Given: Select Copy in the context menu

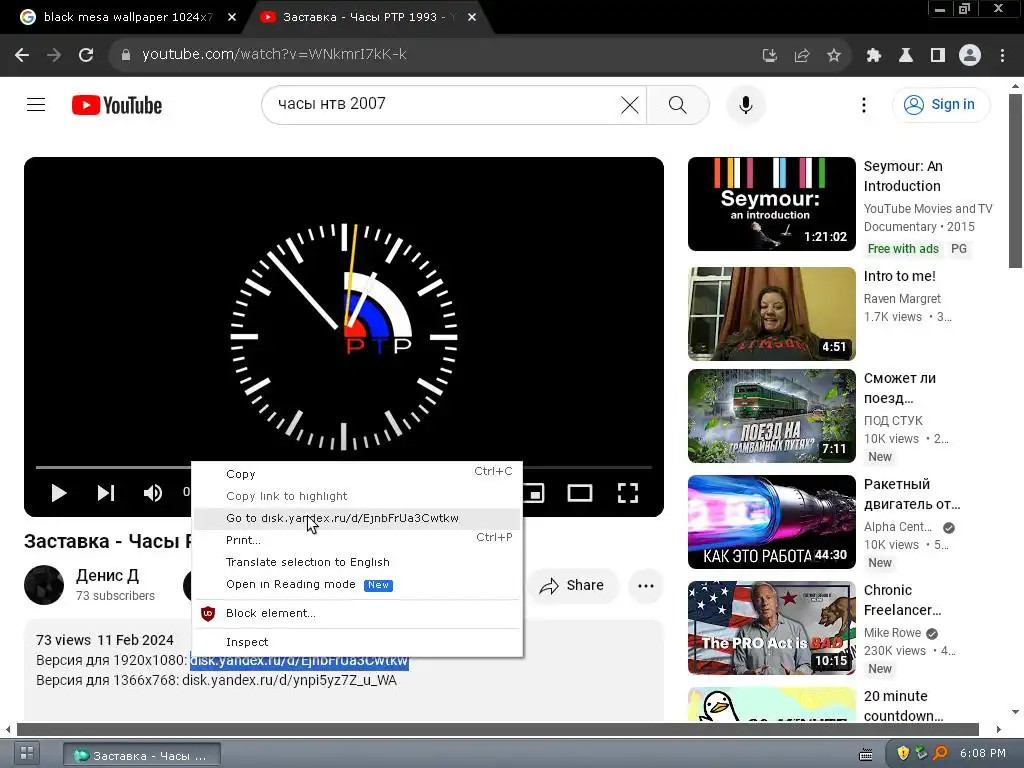Looking at the screenshot, I should (x=357, y=474).
